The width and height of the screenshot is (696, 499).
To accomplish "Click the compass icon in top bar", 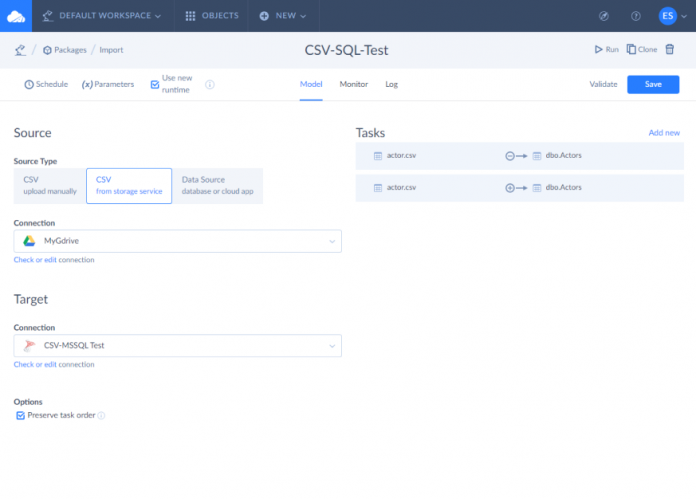I will click(x=604, y=16).
